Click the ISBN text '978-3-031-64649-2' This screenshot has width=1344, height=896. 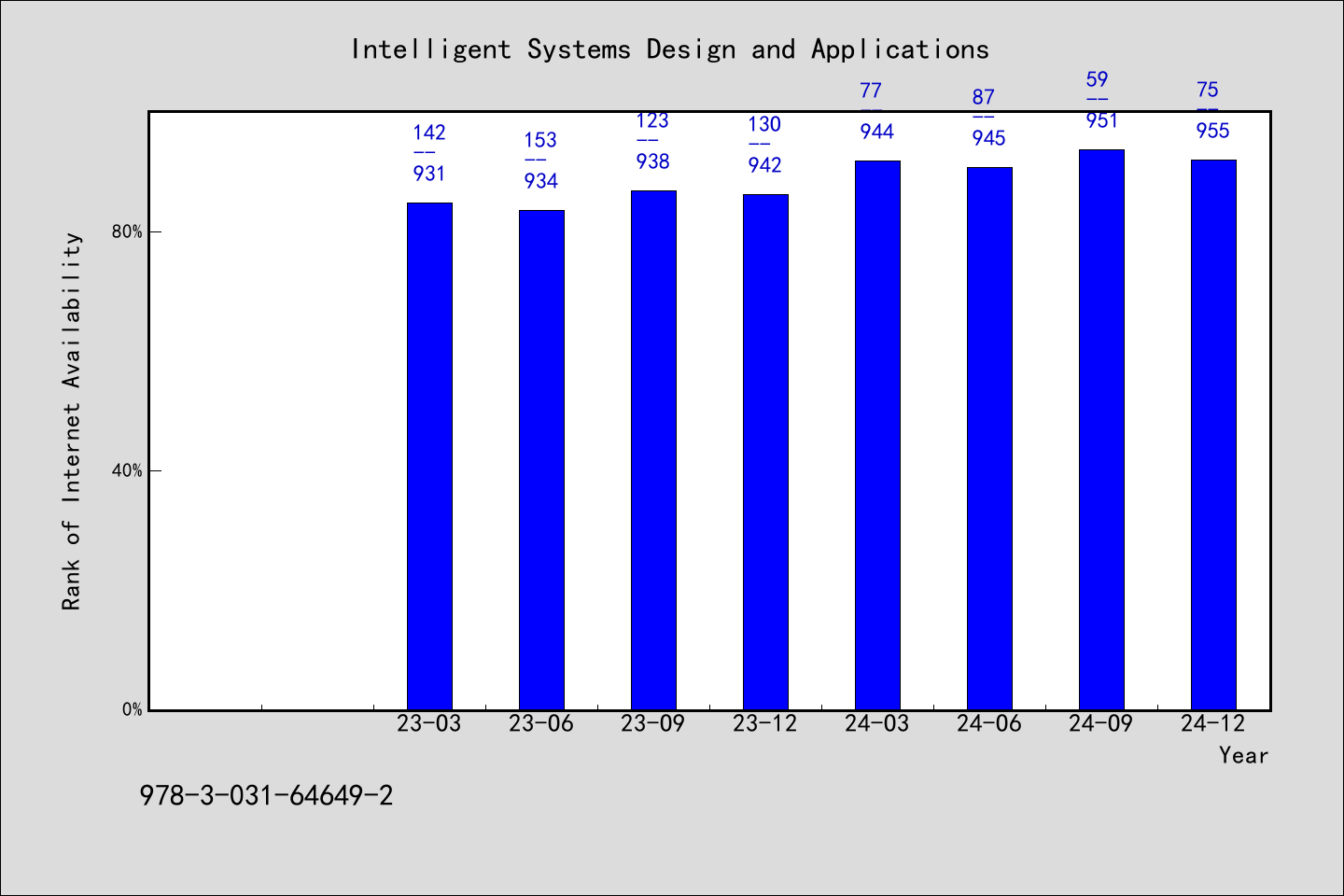pos(266,796)
